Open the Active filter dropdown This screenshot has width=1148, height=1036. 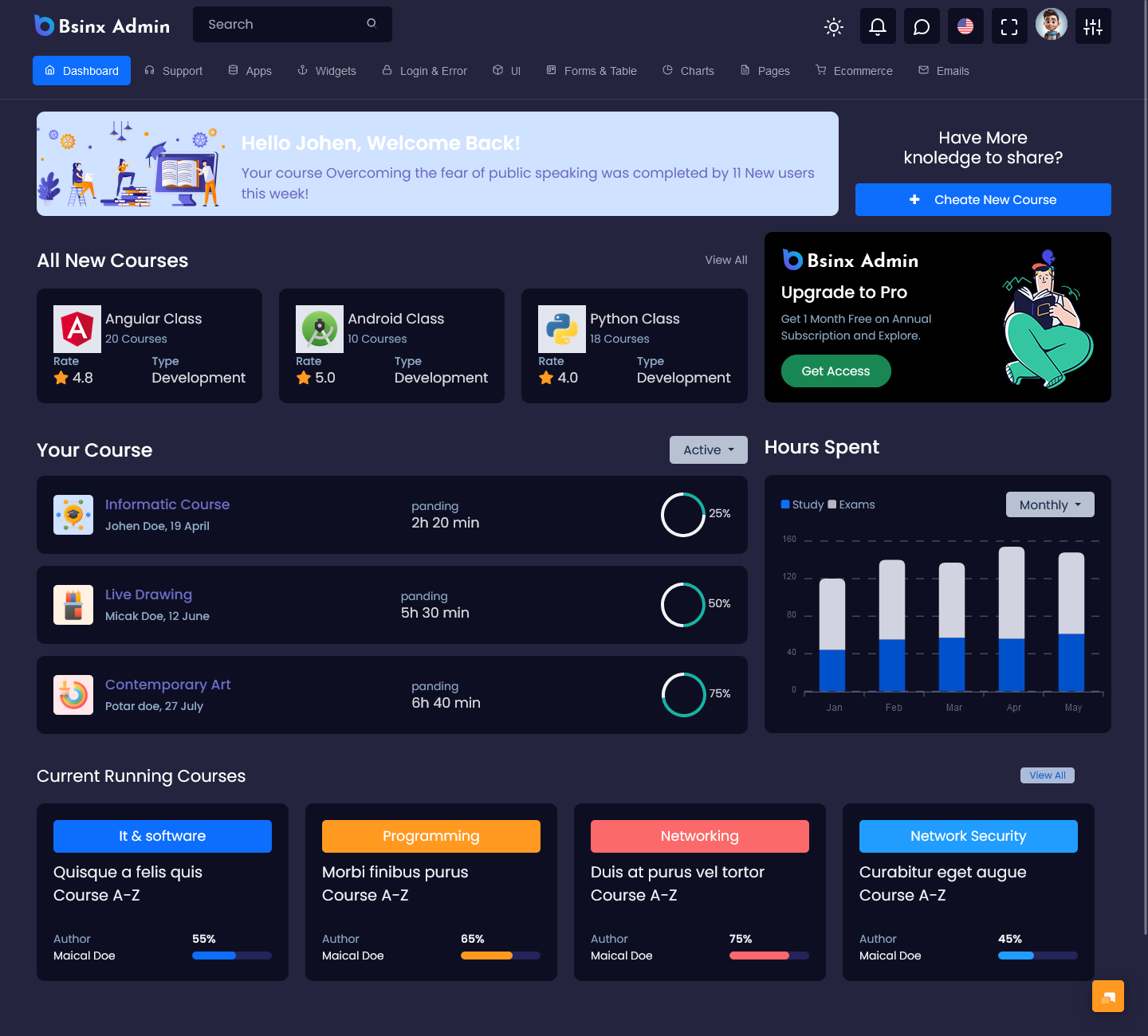(x=707, y=449)
